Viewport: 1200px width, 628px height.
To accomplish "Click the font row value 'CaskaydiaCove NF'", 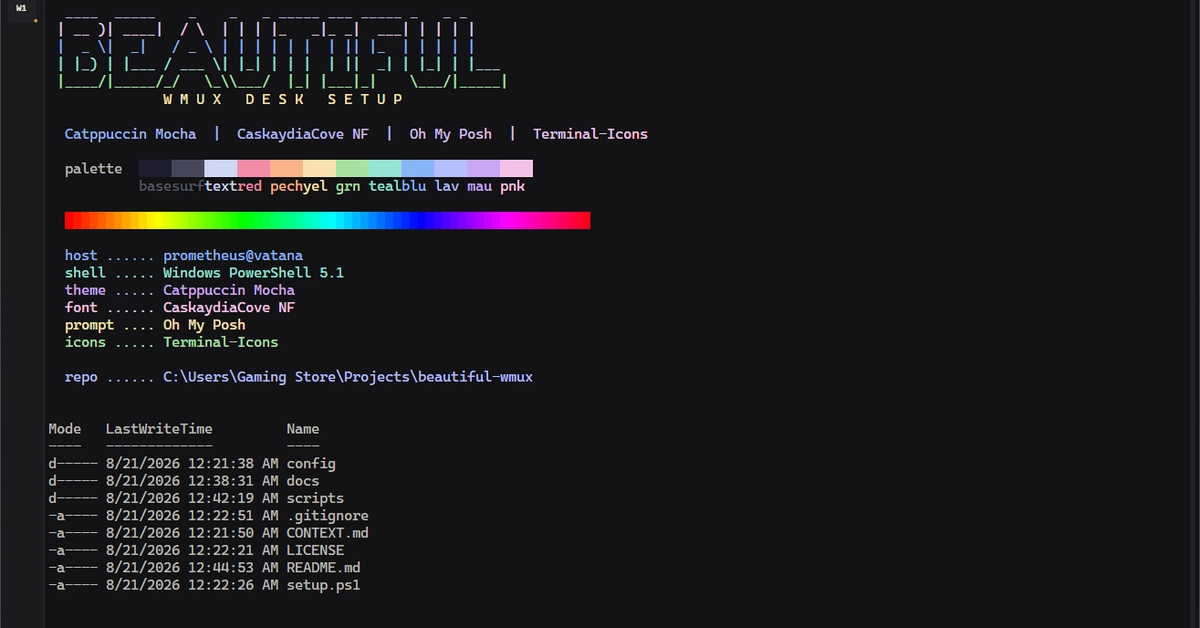I will (x=229, y=308).
